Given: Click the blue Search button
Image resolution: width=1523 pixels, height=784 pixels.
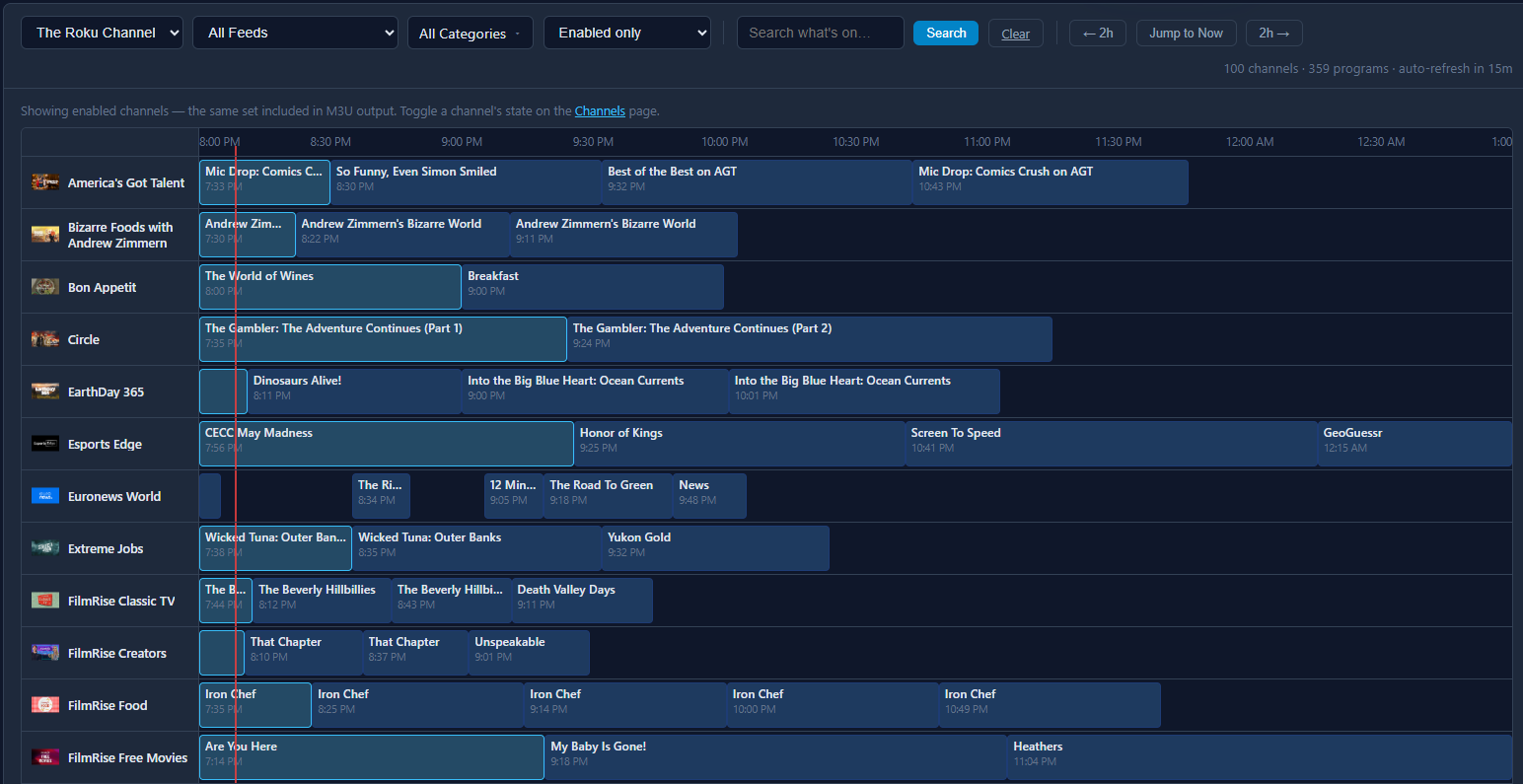Looking at the screenshot, I should coord(946,33).
